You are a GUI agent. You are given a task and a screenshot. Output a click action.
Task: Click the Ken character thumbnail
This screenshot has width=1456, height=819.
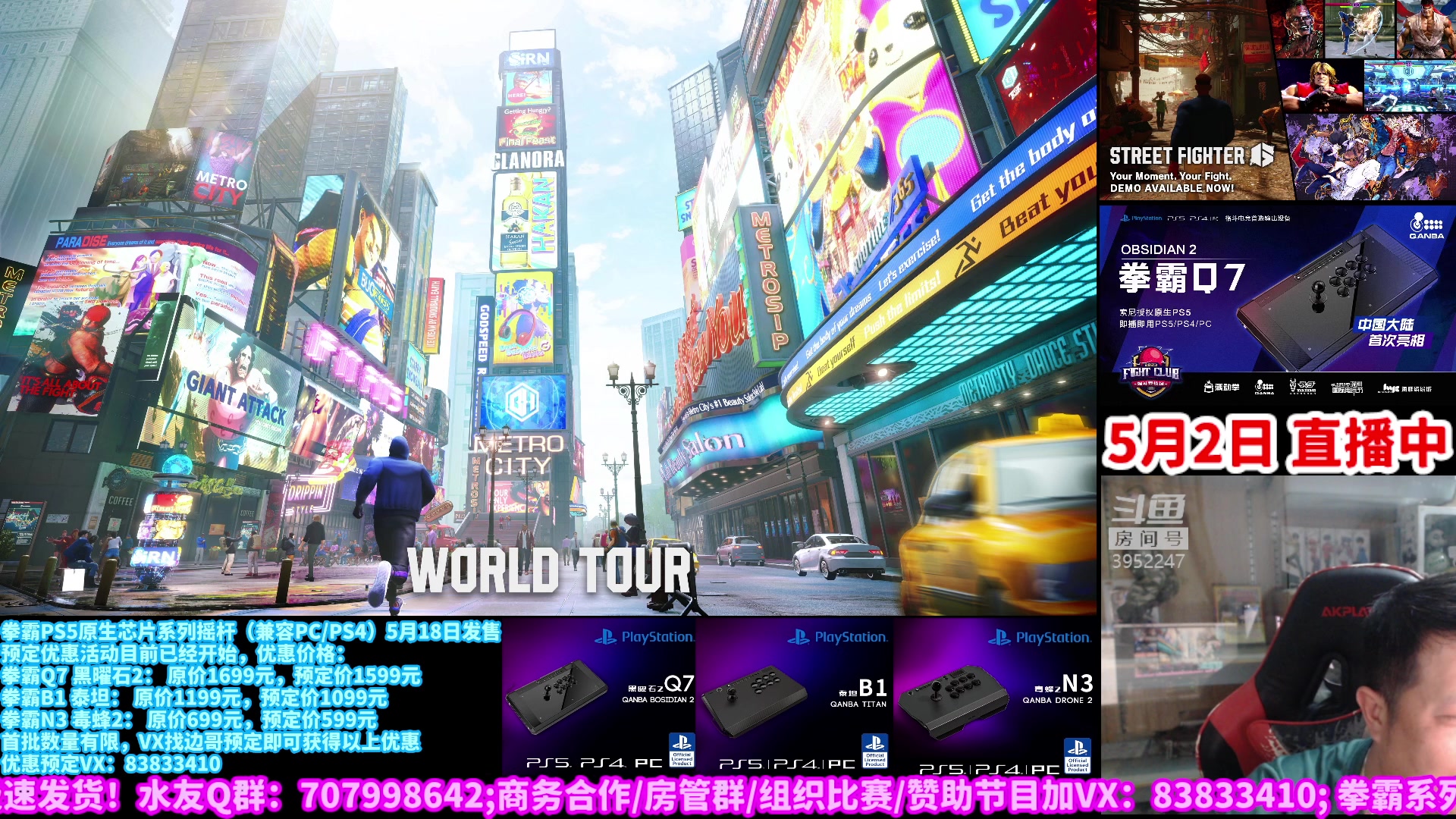[1319, 86]
